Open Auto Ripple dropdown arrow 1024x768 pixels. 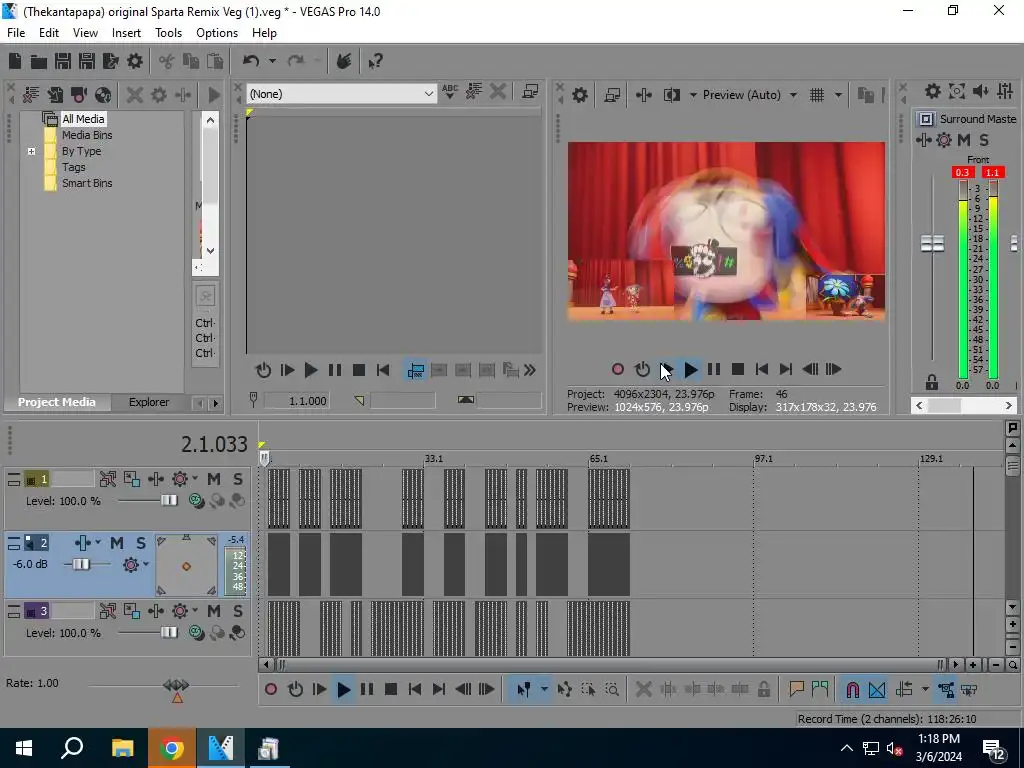[925, 689]
